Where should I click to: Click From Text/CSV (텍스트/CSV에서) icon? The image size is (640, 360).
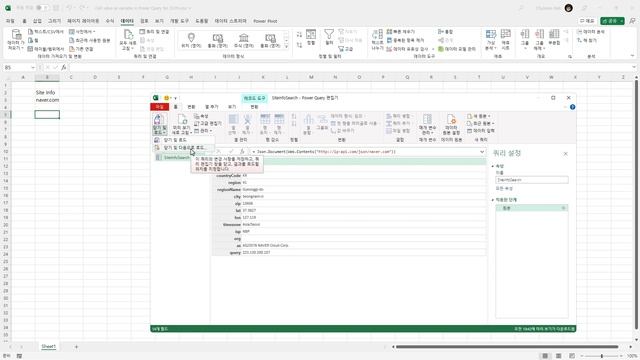(31, 31)
